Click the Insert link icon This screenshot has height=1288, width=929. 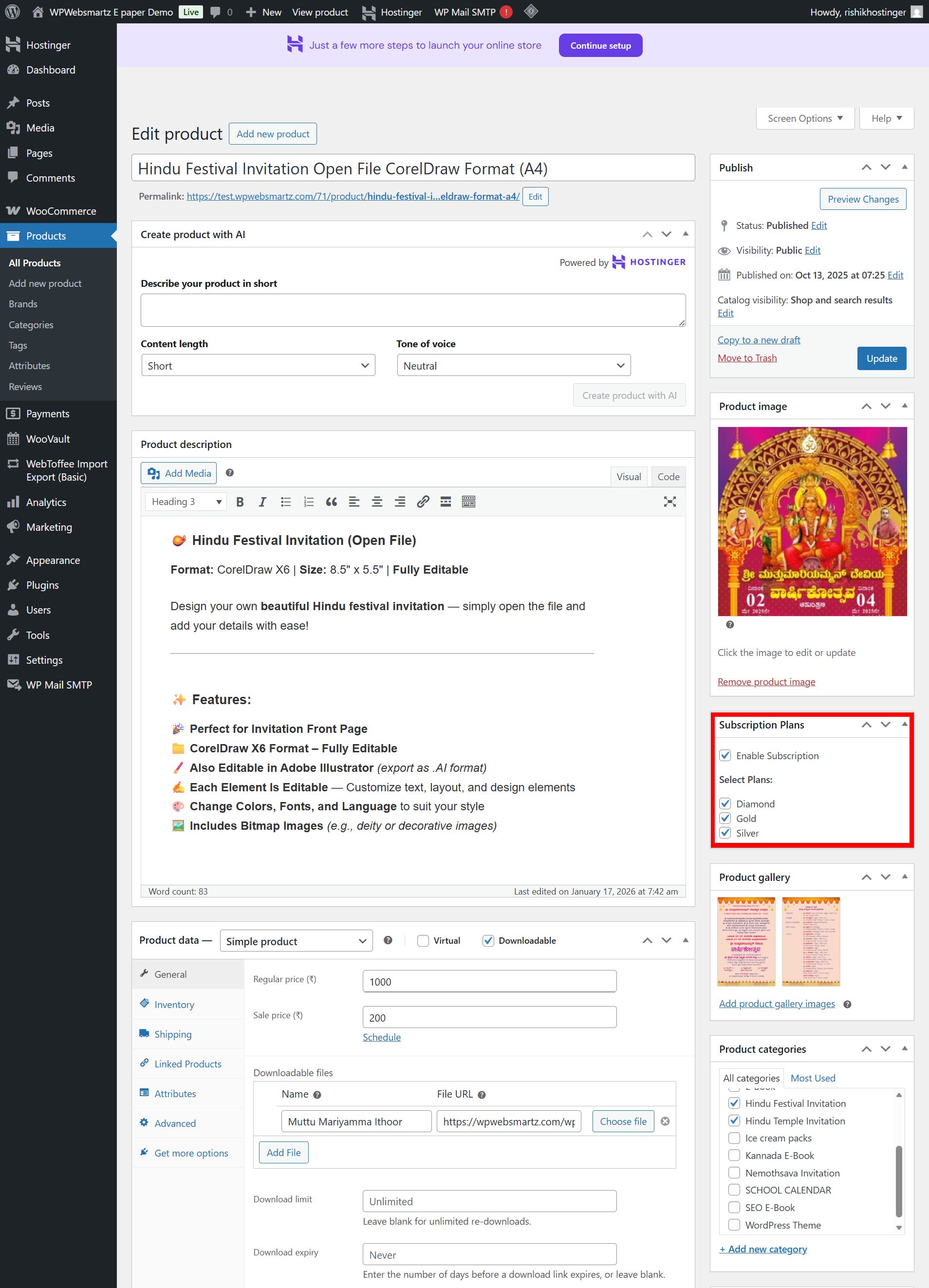click(423, 502)
